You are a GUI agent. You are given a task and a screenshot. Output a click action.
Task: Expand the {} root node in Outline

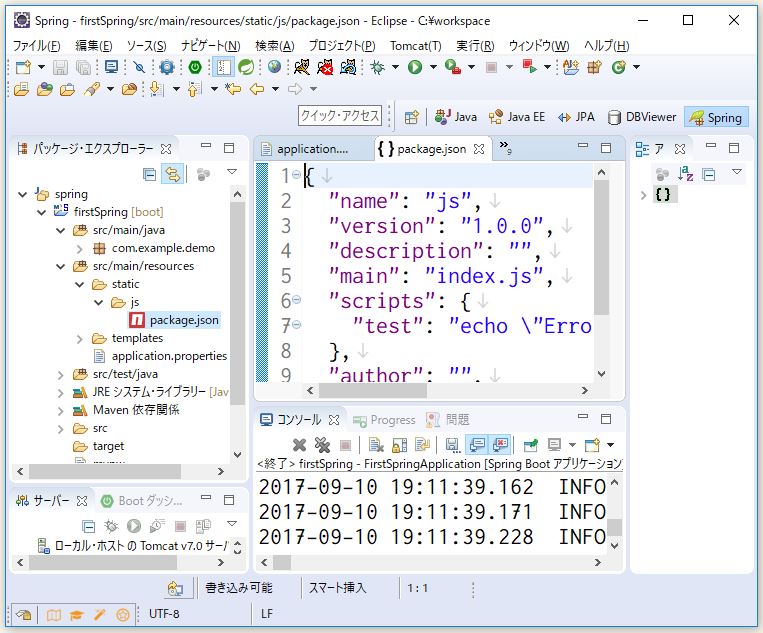click(x=643, y=195)
